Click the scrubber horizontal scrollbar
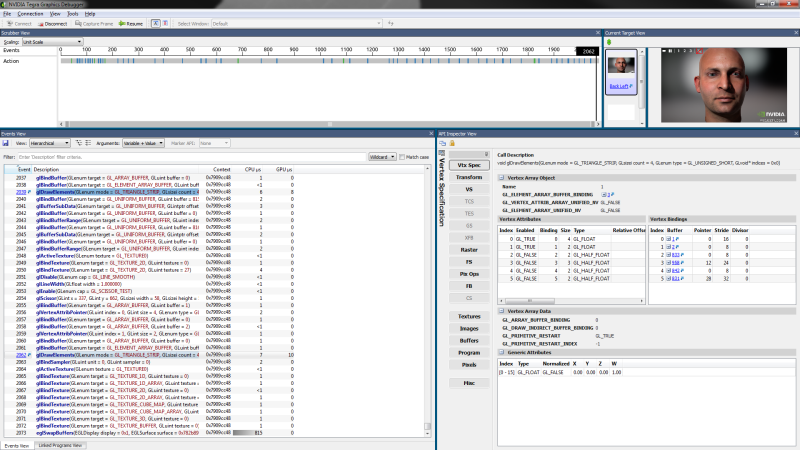800x450 pixels. (x=329, y=124)
